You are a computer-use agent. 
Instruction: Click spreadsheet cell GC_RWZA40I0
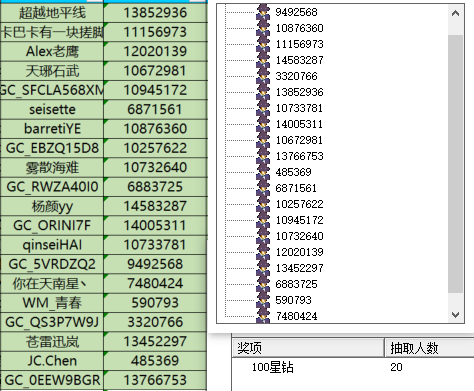(52, 187)
